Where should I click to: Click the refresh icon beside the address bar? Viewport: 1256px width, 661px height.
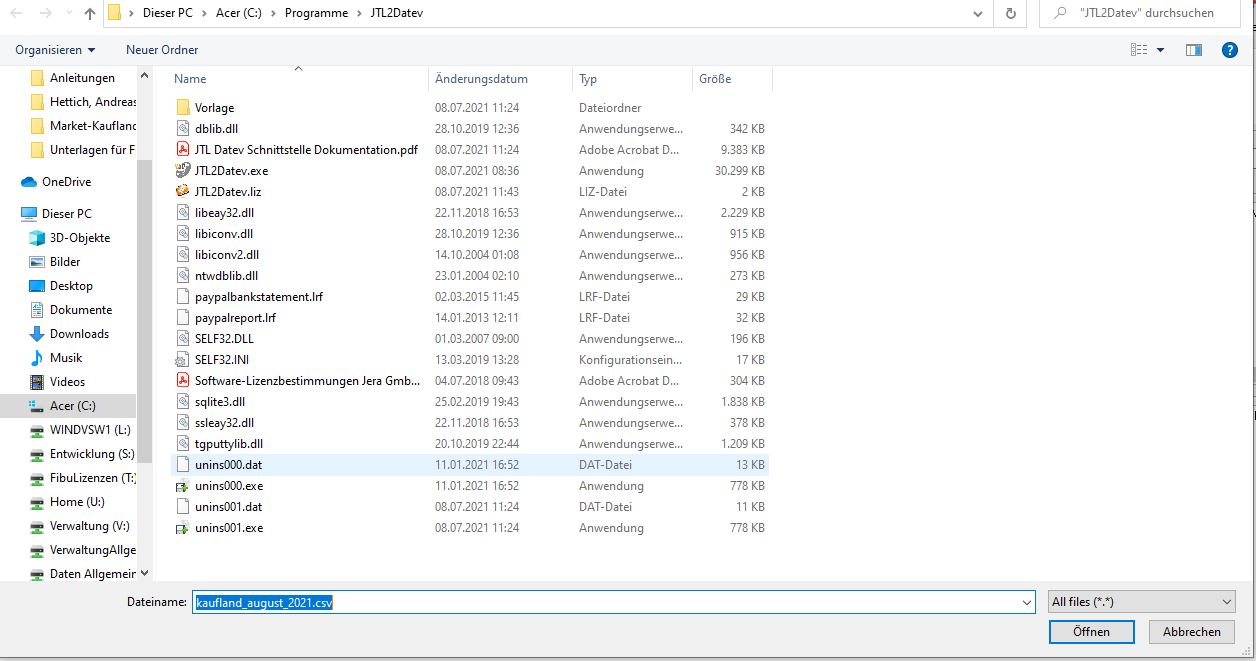(1011, 14)
